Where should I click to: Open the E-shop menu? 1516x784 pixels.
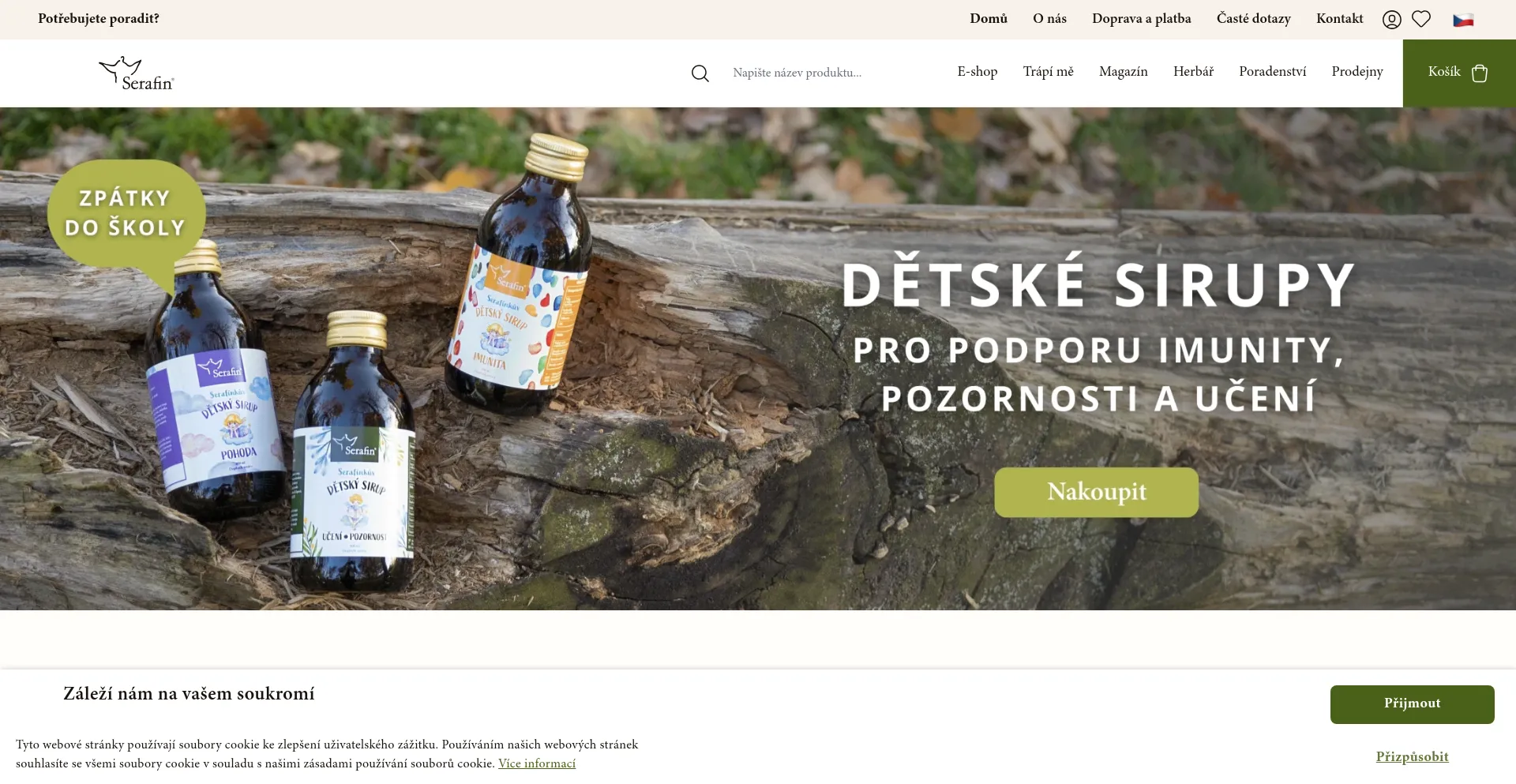click(978, 72)
